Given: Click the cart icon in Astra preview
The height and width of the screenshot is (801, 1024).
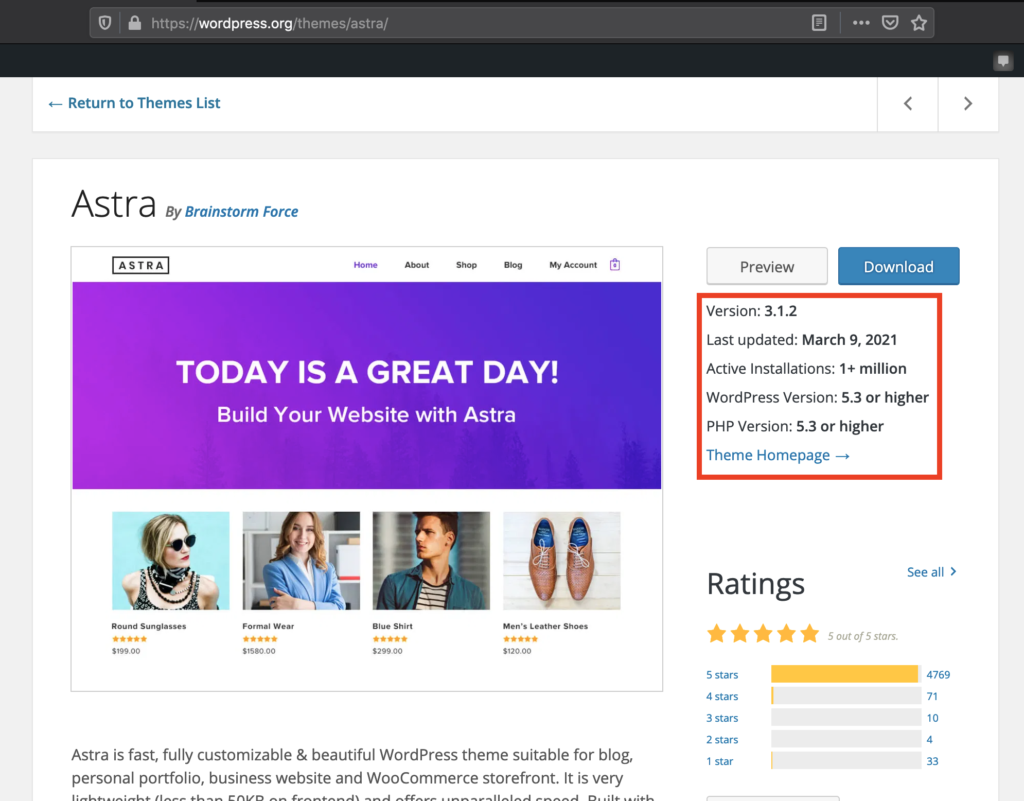Looking at the screenshot, I should (615, 264).
